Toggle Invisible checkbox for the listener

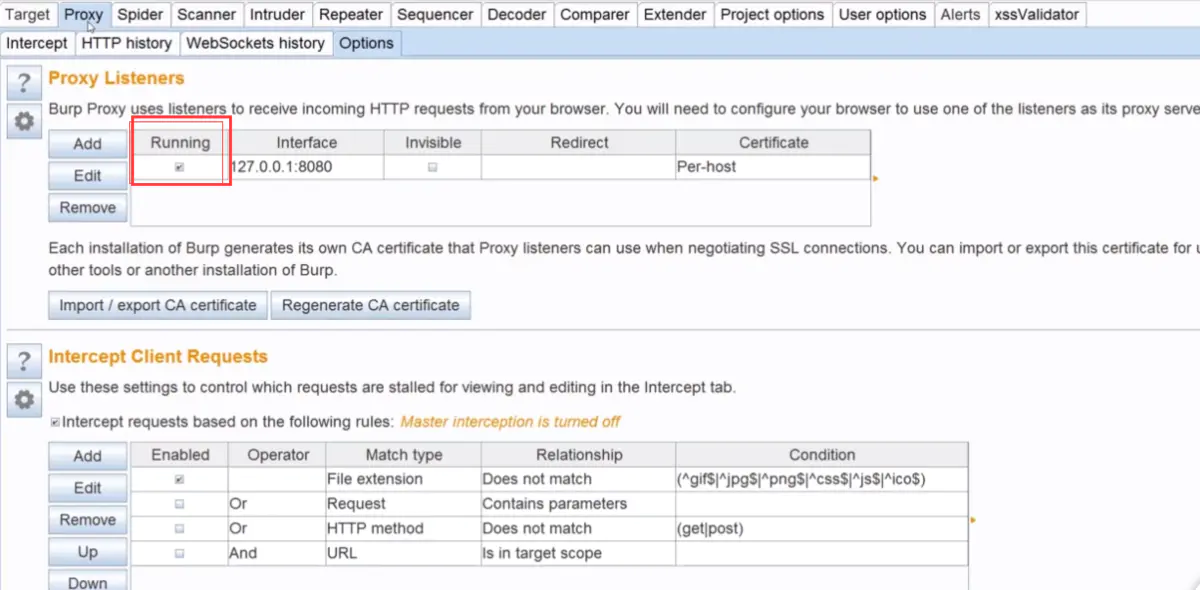point(432,168)
